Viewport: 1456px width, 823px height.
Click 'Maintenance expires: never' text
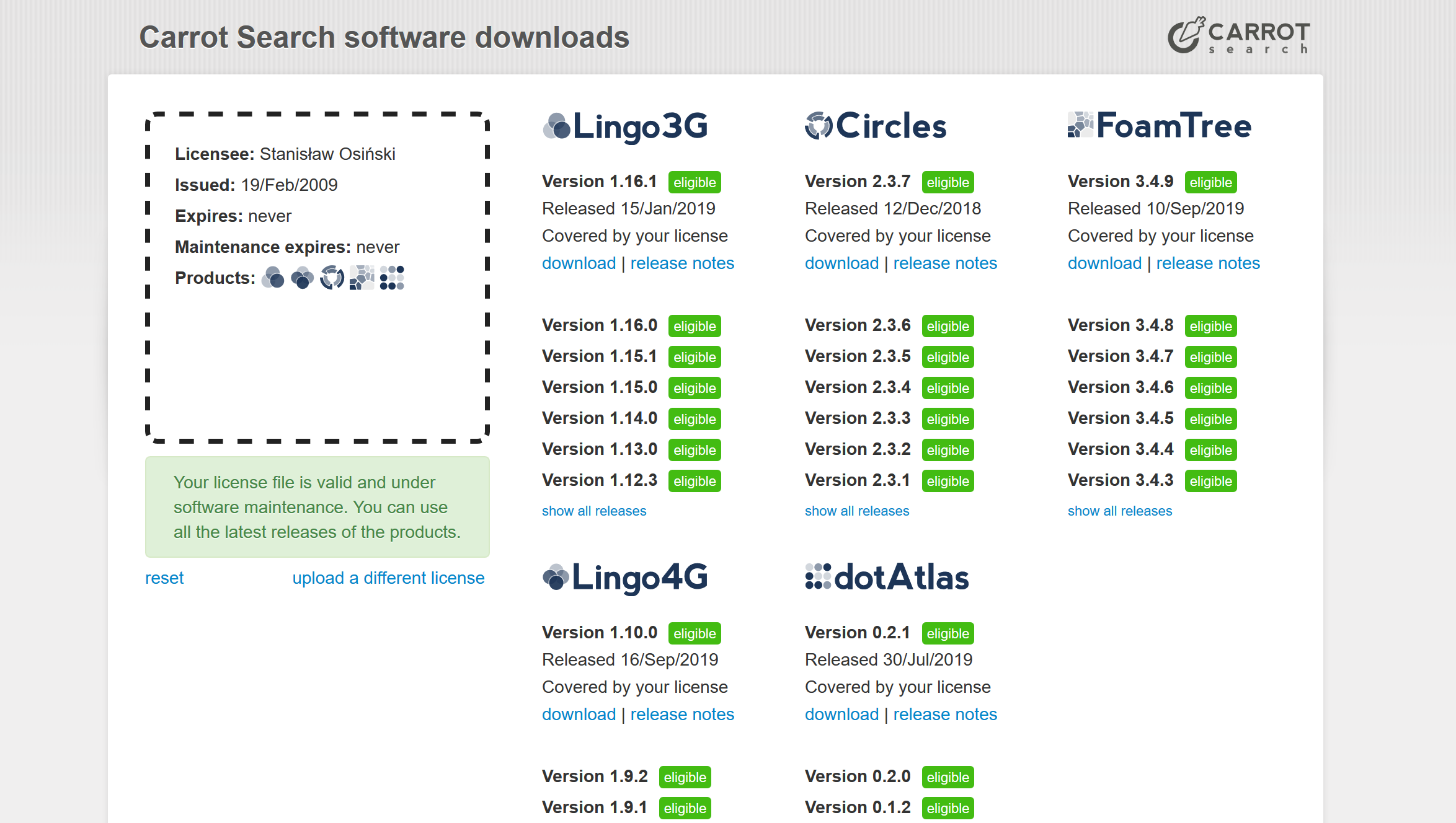point(287,247)
